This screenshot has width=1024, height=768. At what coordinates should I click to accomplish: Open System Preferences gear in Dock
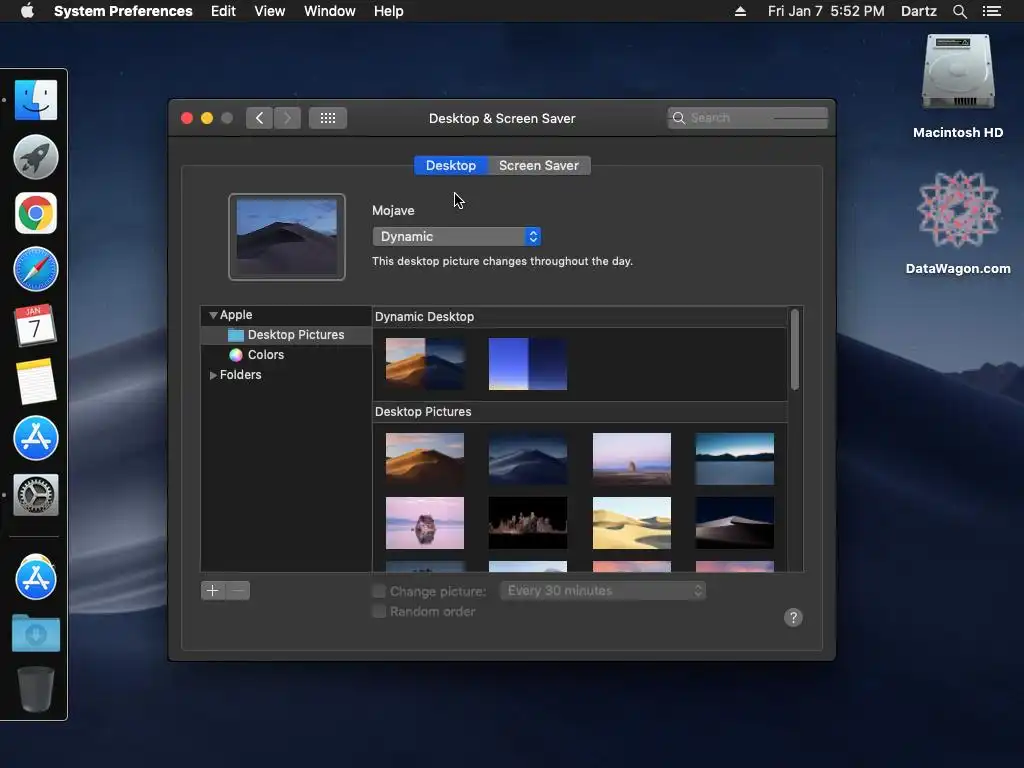[x=36, y=494]
